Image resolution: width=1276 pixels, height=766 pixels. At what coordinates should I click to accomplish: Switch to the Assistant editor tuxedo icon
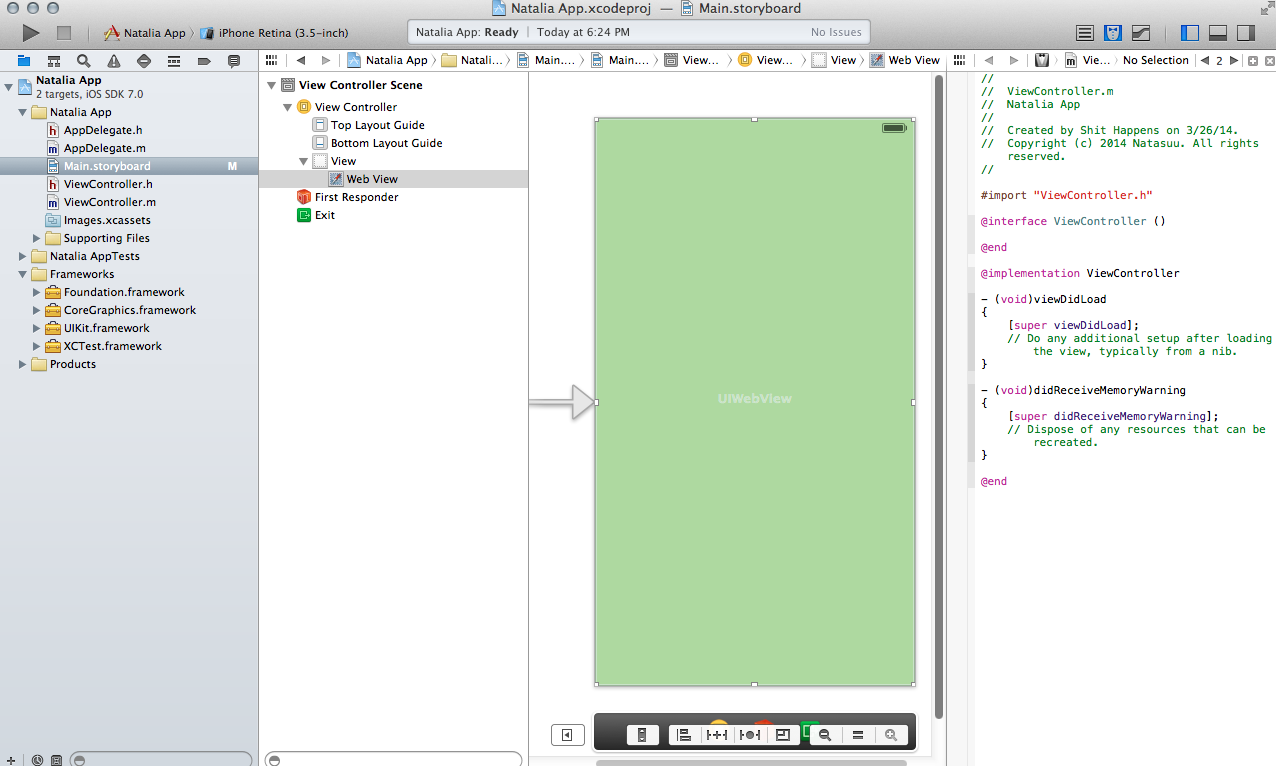pos(1112,33)
